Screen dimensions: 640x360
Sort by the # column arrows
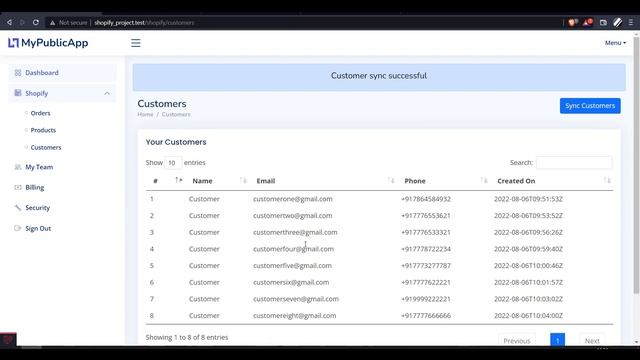coord(179,180)
